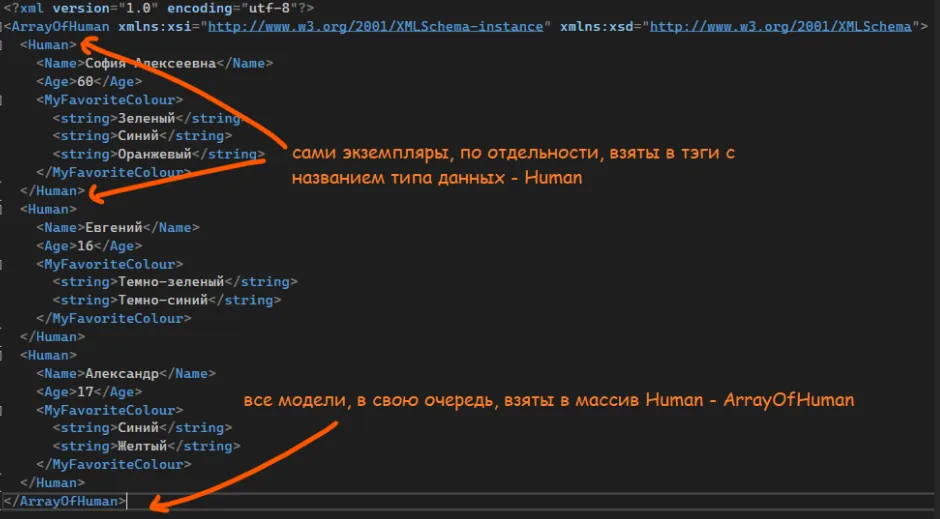The height and width of the screenshot is (519, 940).
Task: Click the Темно-зеленый string value
Action: [171, 282]
